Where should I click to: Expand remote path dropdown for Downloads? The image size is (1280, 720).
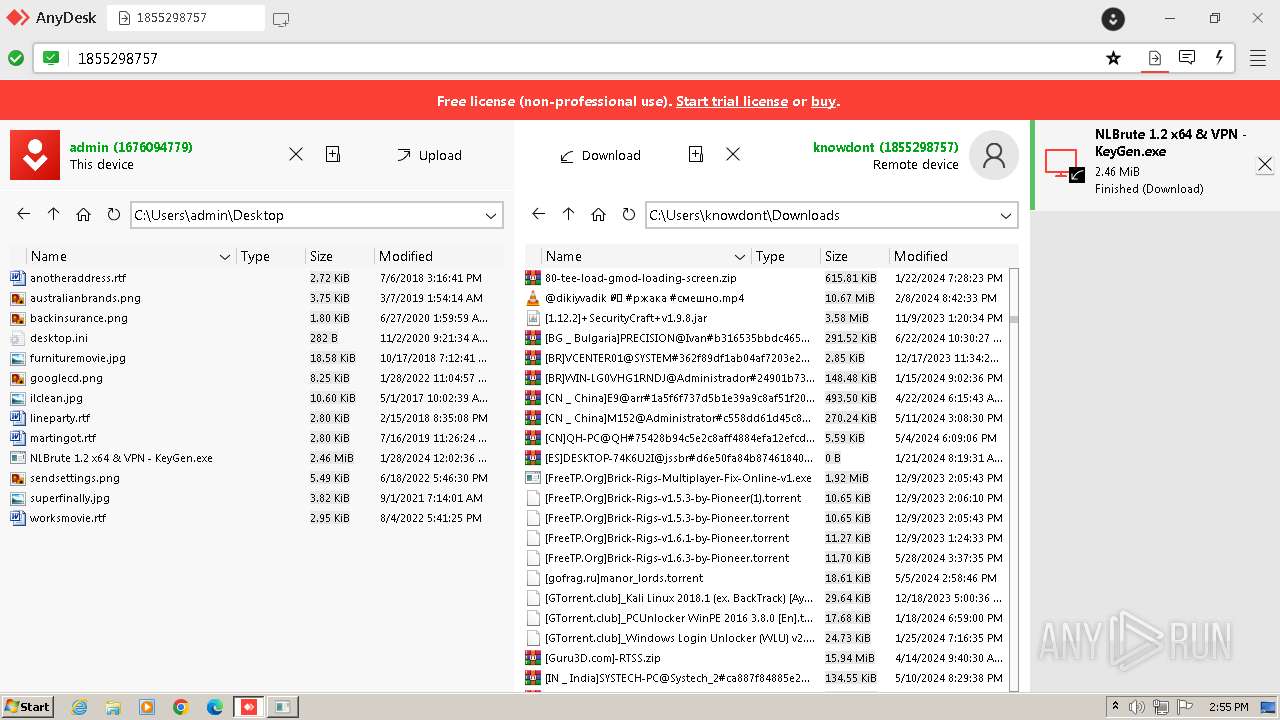click(x=1006, y=215)
